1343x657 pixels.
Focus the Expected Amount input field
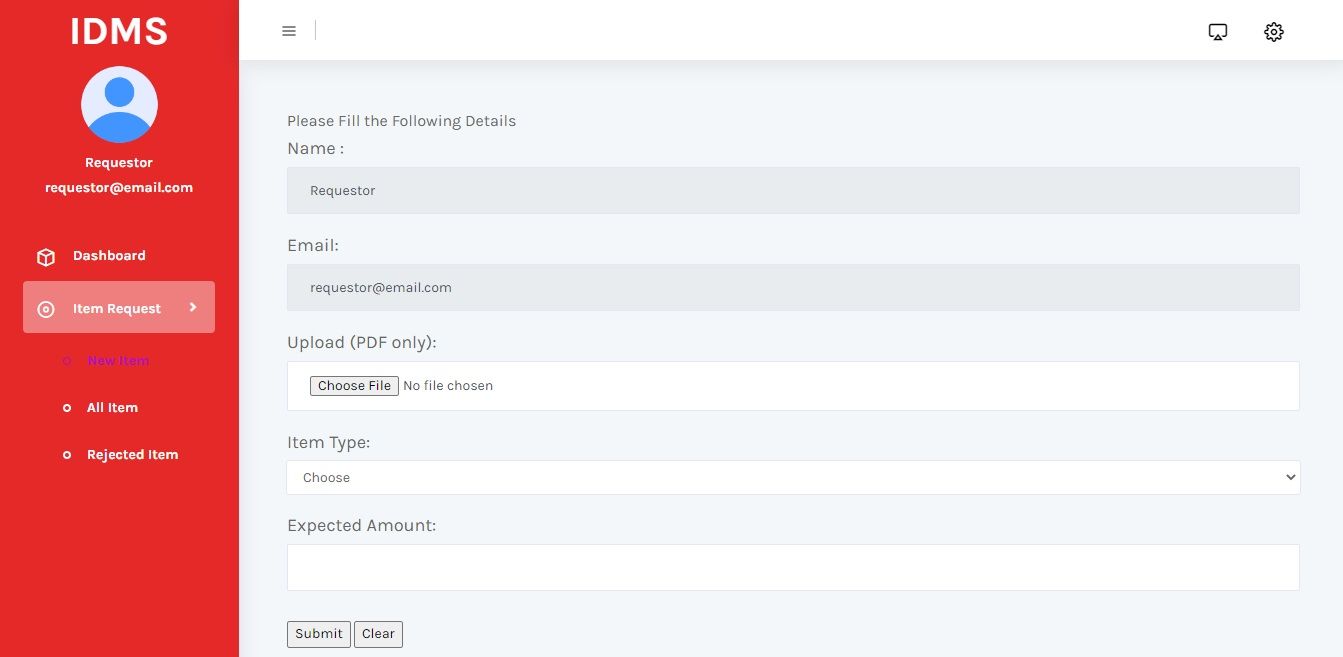click(793, 567)
